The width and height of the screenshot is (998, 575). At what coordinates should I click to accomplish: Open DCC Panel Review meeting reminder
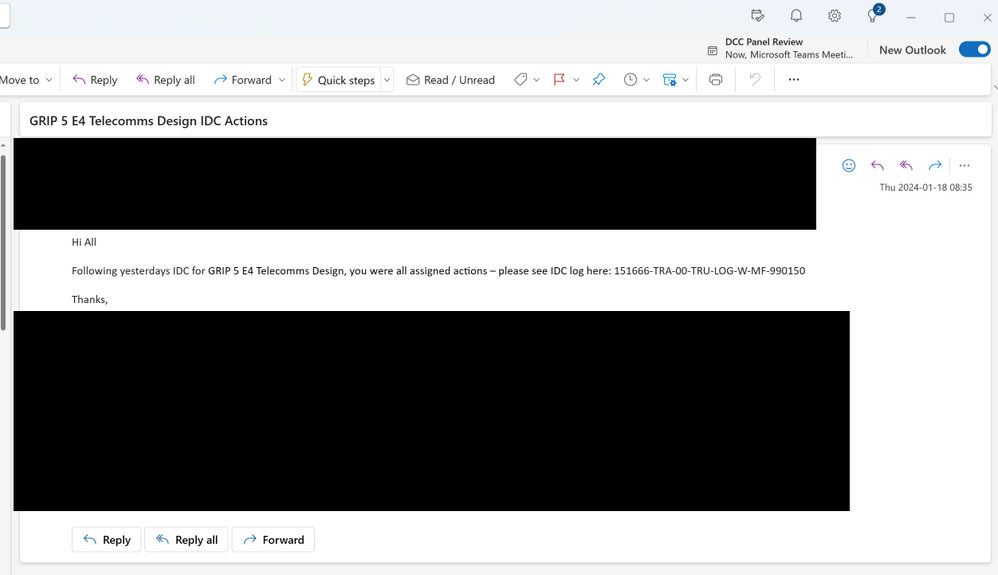tap(780, 48)
